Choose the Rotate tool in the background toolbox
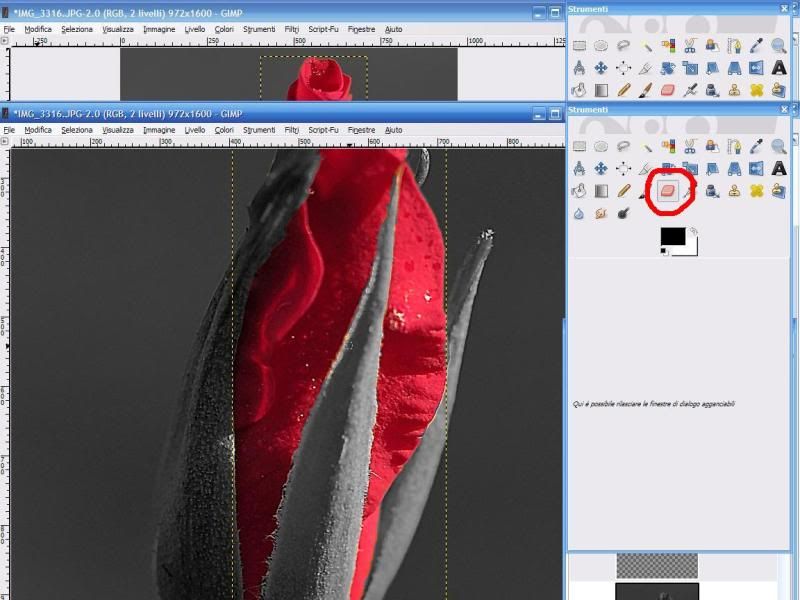The image size is (800, 600). 668,68
